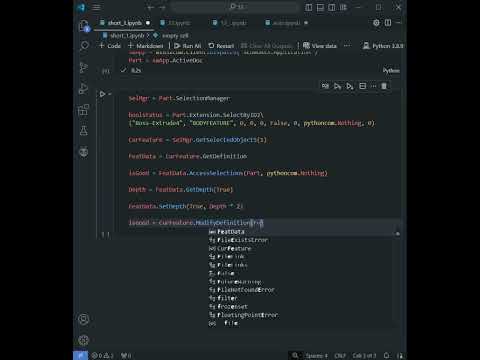The width and height of the screenshot is (480, 360).
Task: Open the ports status bar item
Action: point(126,356)
